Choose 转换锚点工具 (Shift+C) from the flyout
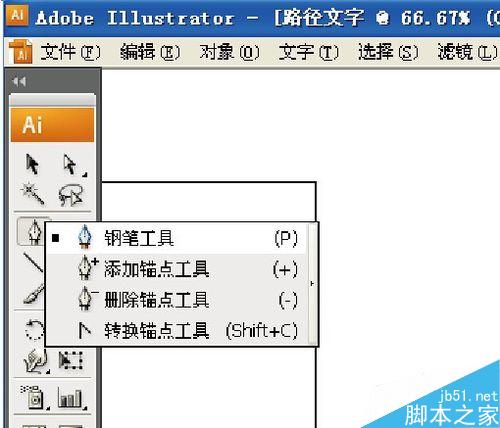Image resolution: width=500 pixels, height=428 pixels. [177, 330]
